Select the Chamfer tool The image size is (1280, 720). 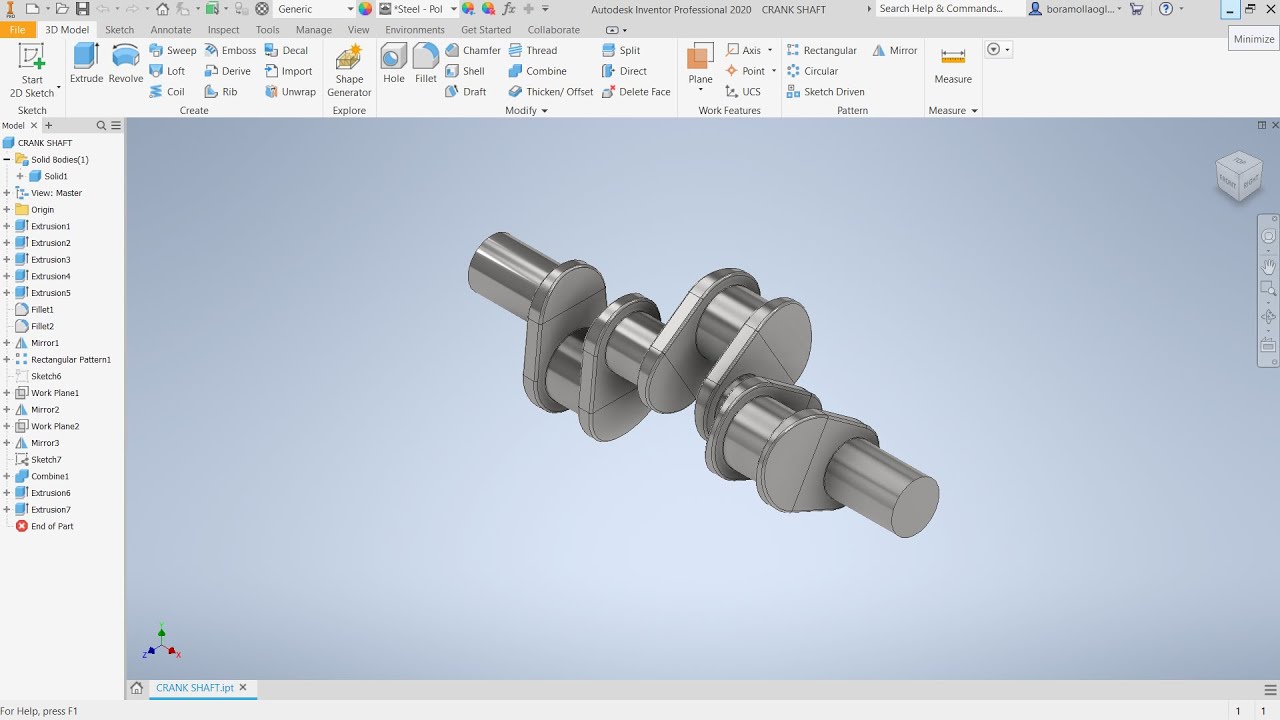point(472,50)
